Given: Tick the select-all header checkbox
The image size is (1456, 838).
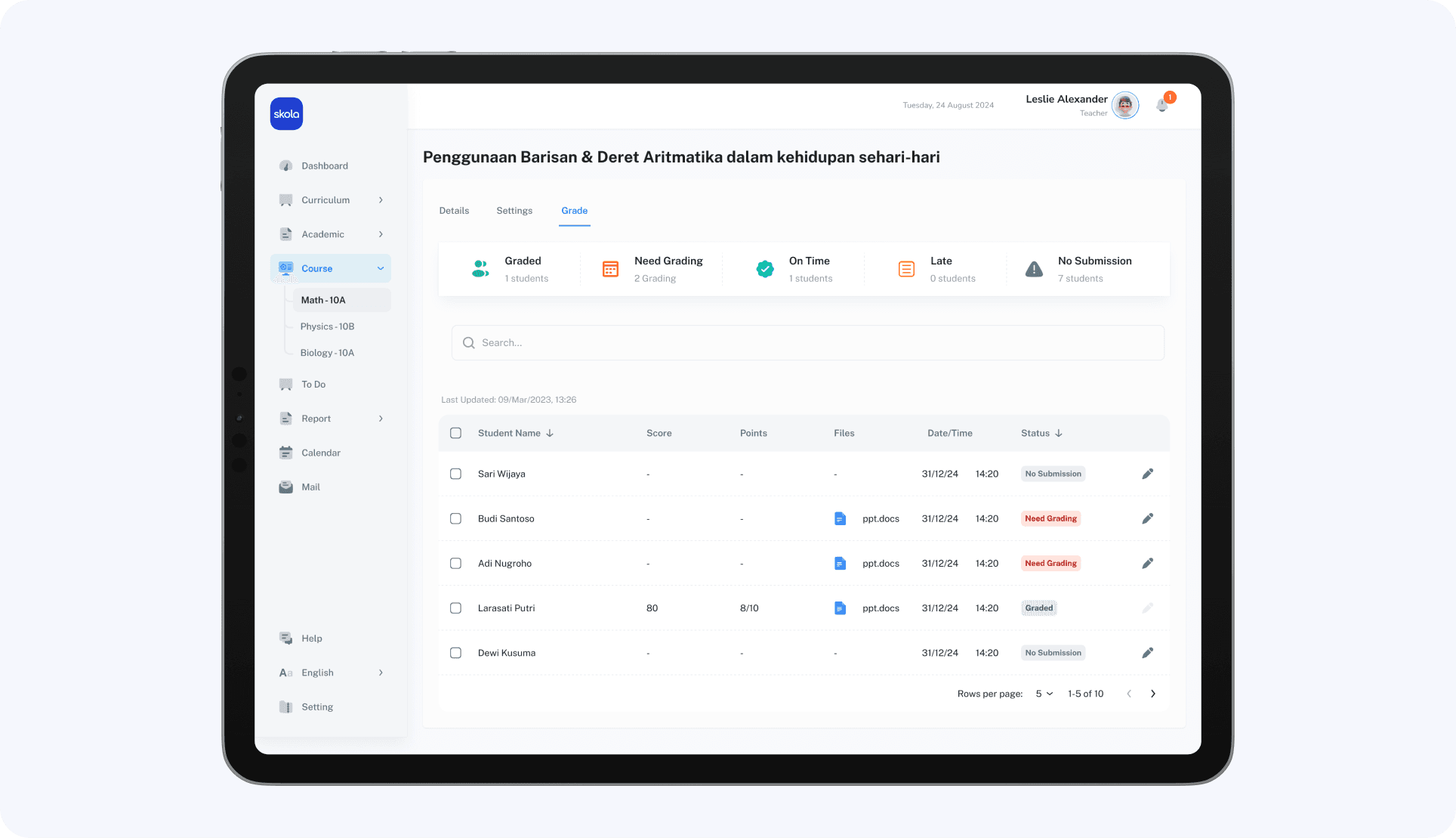Looking at the screenshot, I should (455, 433).
